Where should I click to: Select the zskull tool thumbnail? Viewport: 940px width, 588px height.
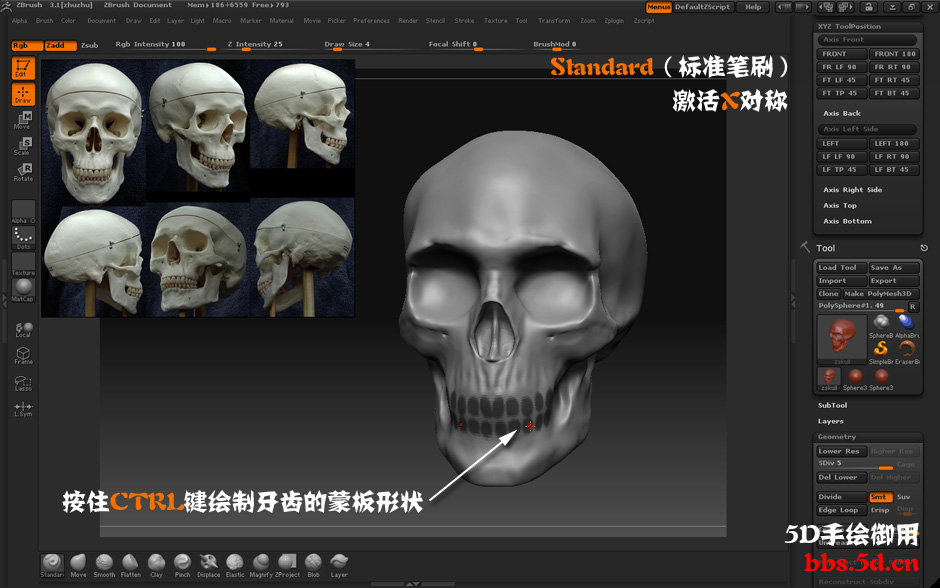pyautogui.click(x=842, y=339)
